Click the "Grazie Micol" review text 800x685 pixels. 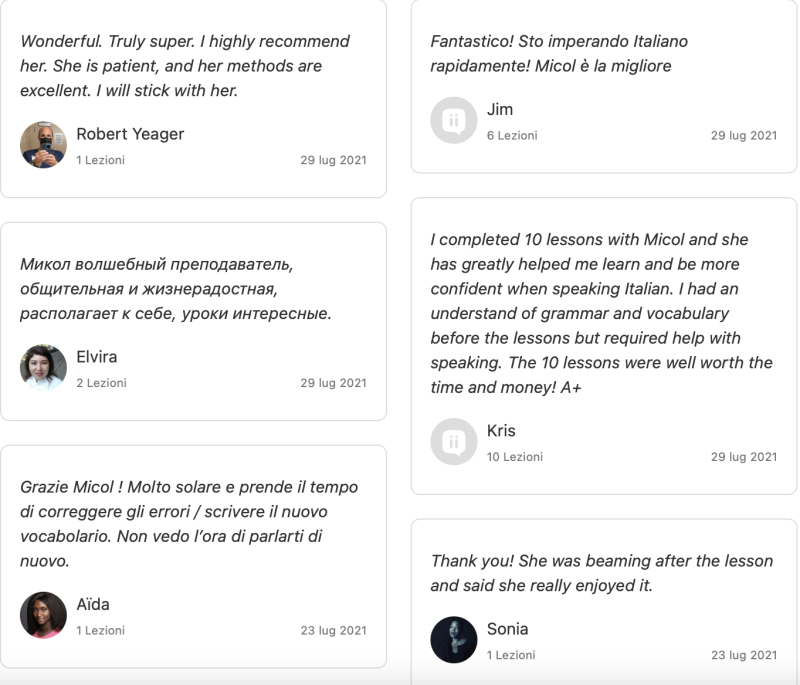(188, 524)
